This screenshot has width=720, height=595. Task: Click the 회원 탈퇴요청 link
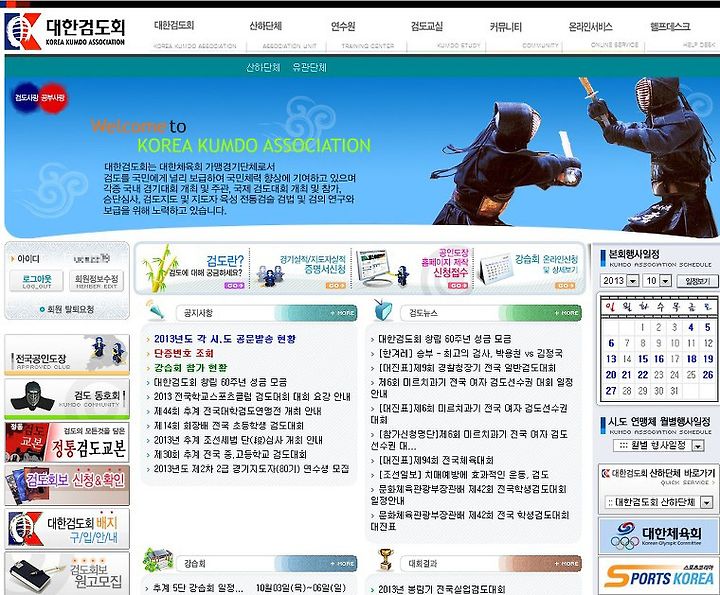tap(67, 309)
